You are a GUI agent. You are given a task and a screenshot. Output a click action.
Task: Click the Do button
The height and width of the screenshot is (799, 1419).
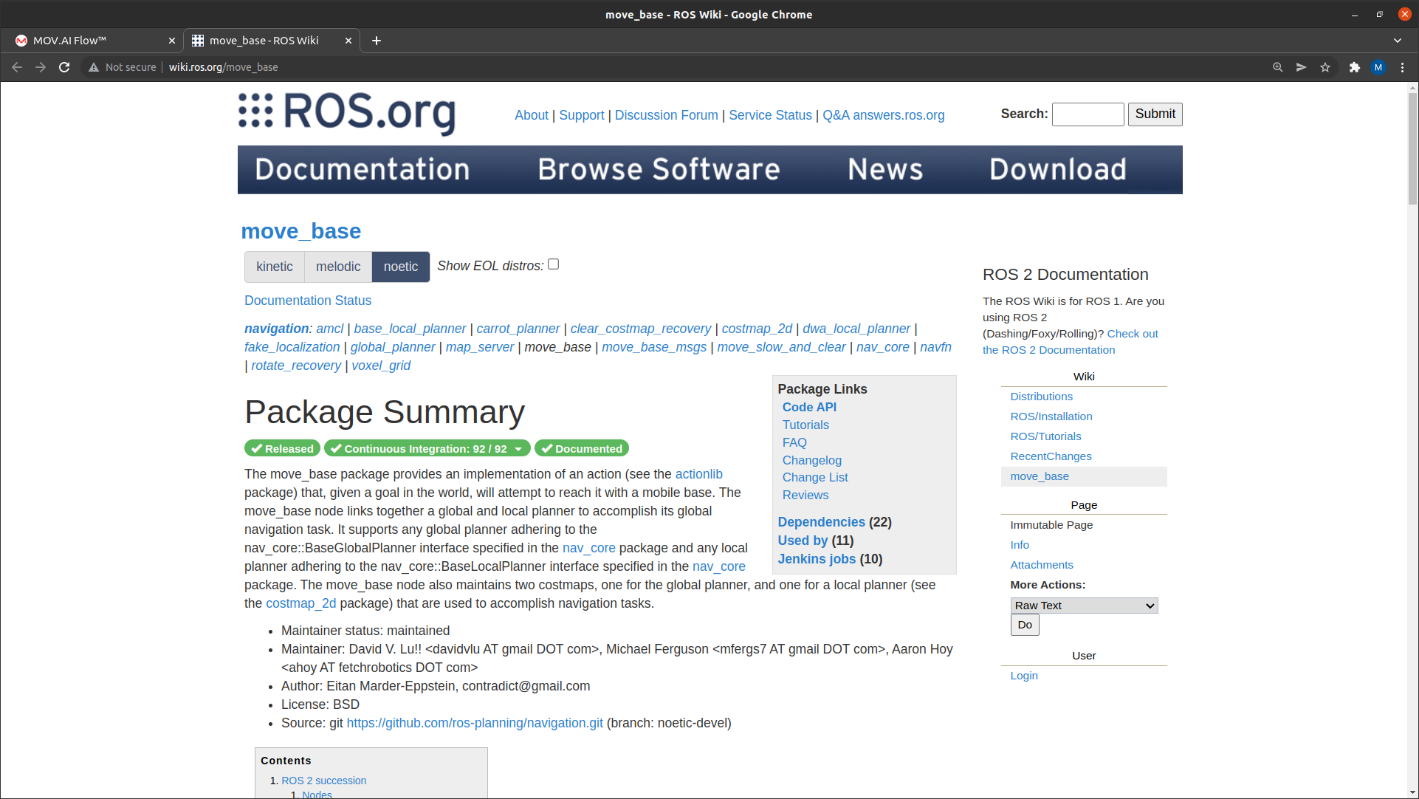pos(1025,625)
